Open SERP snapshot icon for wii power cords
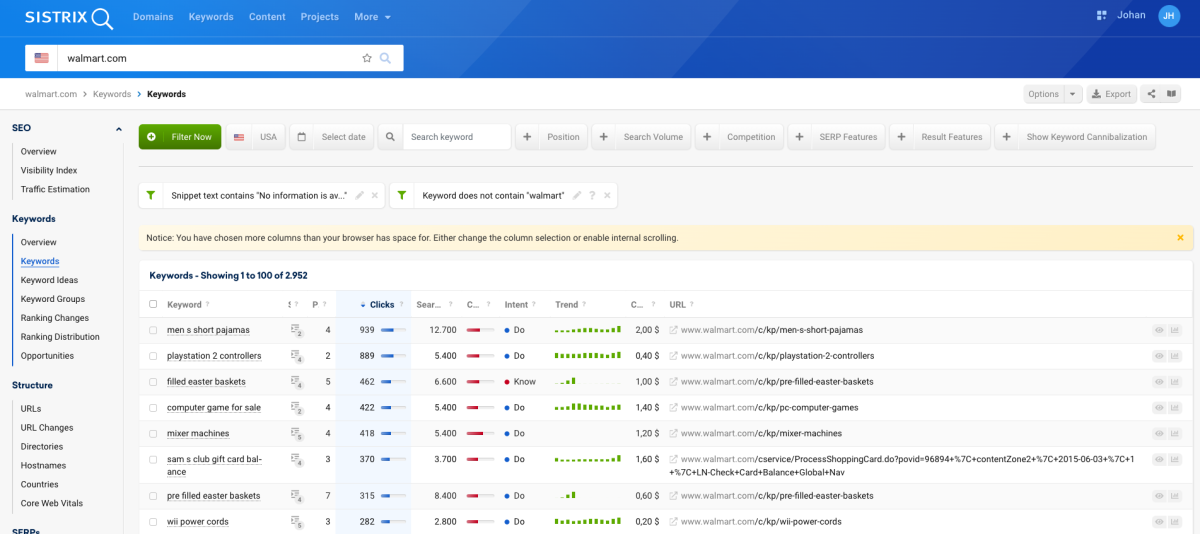The height and width of the screenshot is (534, 1200). click(296, 522)
